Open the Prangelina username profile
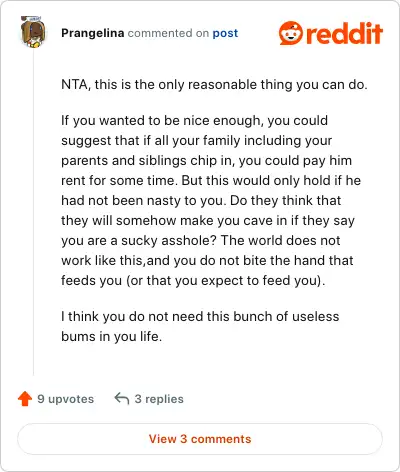The height and width of the screenshot is (472, 400). tap(93, 33)
